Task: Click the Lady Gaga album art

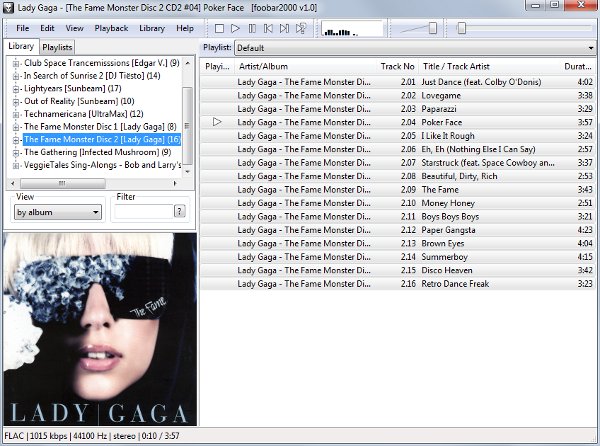Action: tap(100, 329)
